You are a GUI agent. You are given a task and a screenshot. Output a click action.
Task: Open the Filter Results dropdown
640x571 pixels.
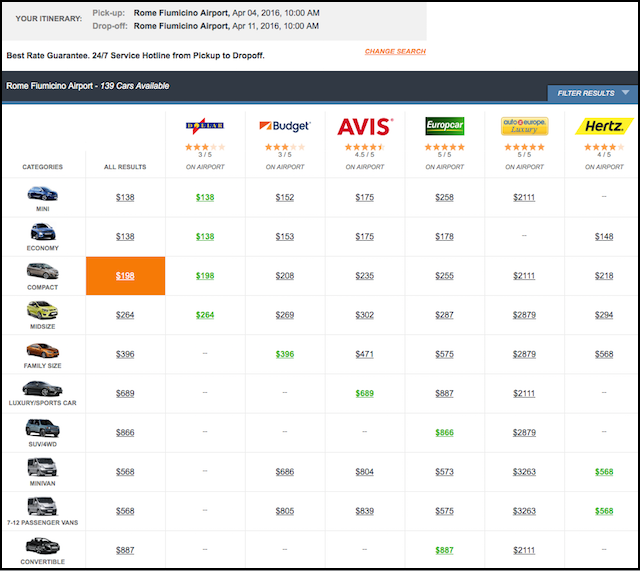pos(593,93)
